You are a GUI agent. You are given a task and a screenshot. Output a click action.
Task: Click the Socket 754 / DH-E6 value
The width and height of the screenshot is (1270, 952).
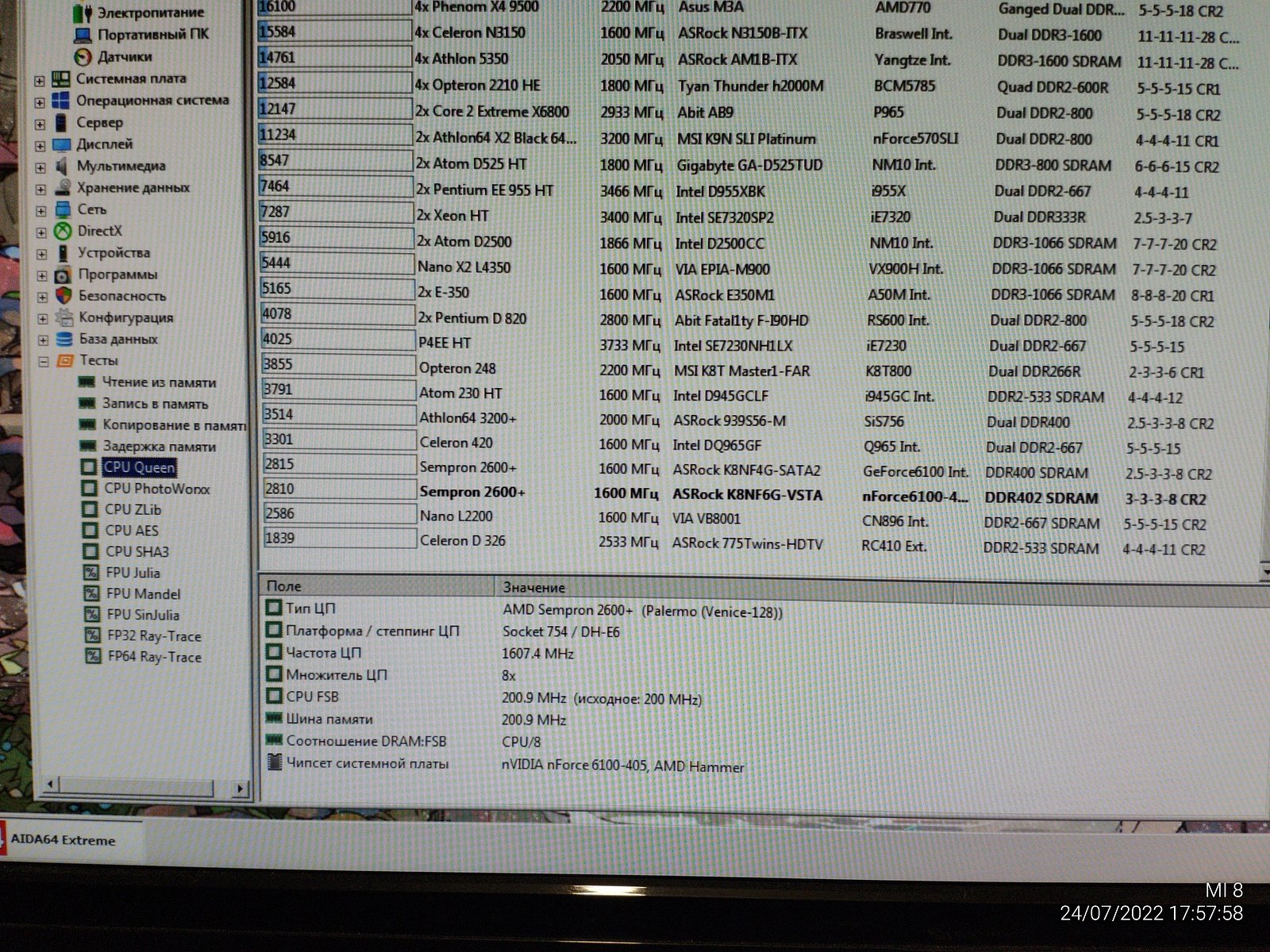click(x=561, y=631)
